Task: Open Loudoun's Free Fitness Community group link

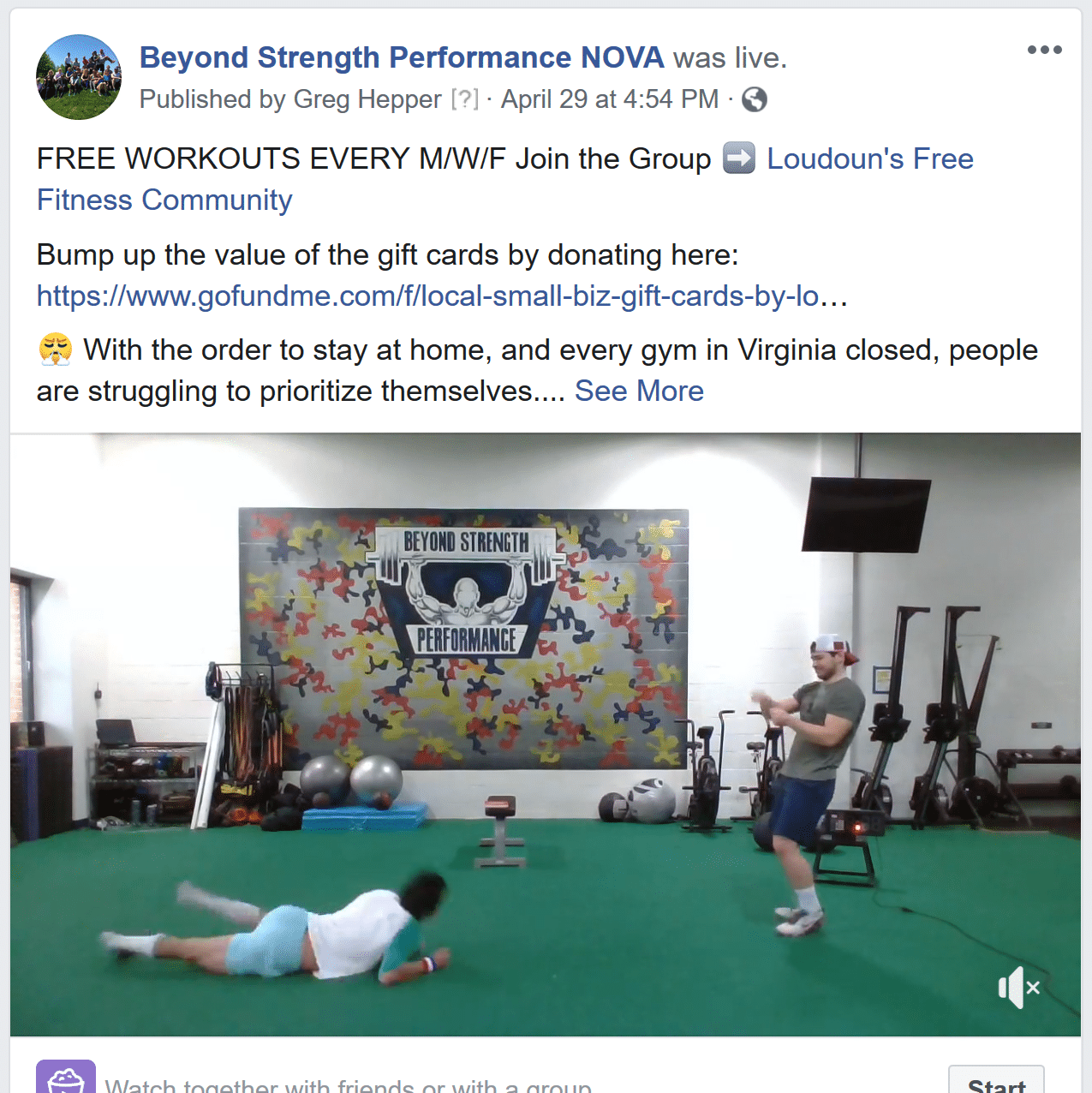Action: (x=505, y=179)
